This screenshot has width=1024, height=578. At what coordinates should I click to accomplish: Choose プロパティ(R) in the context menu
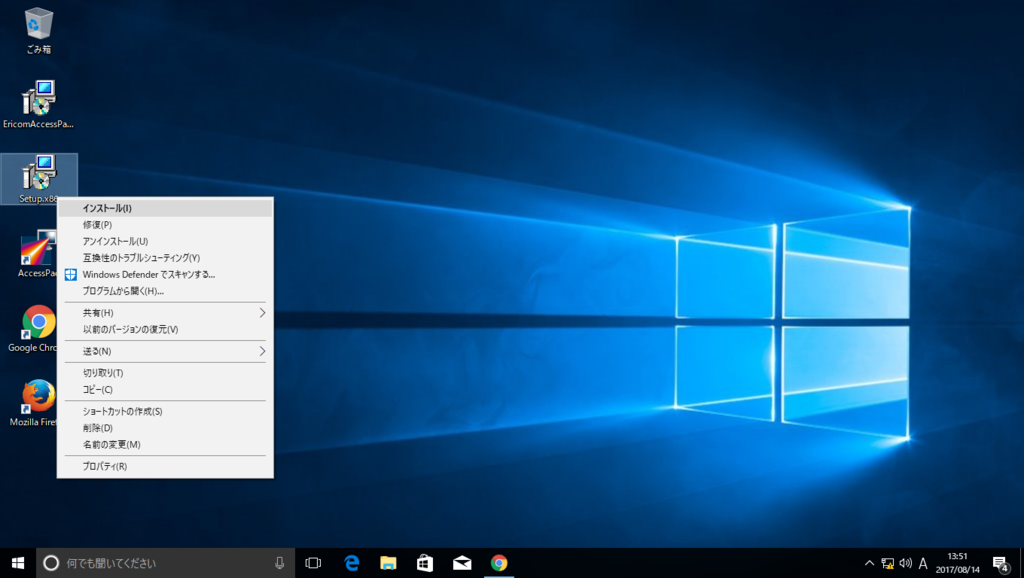click(165, 466)
